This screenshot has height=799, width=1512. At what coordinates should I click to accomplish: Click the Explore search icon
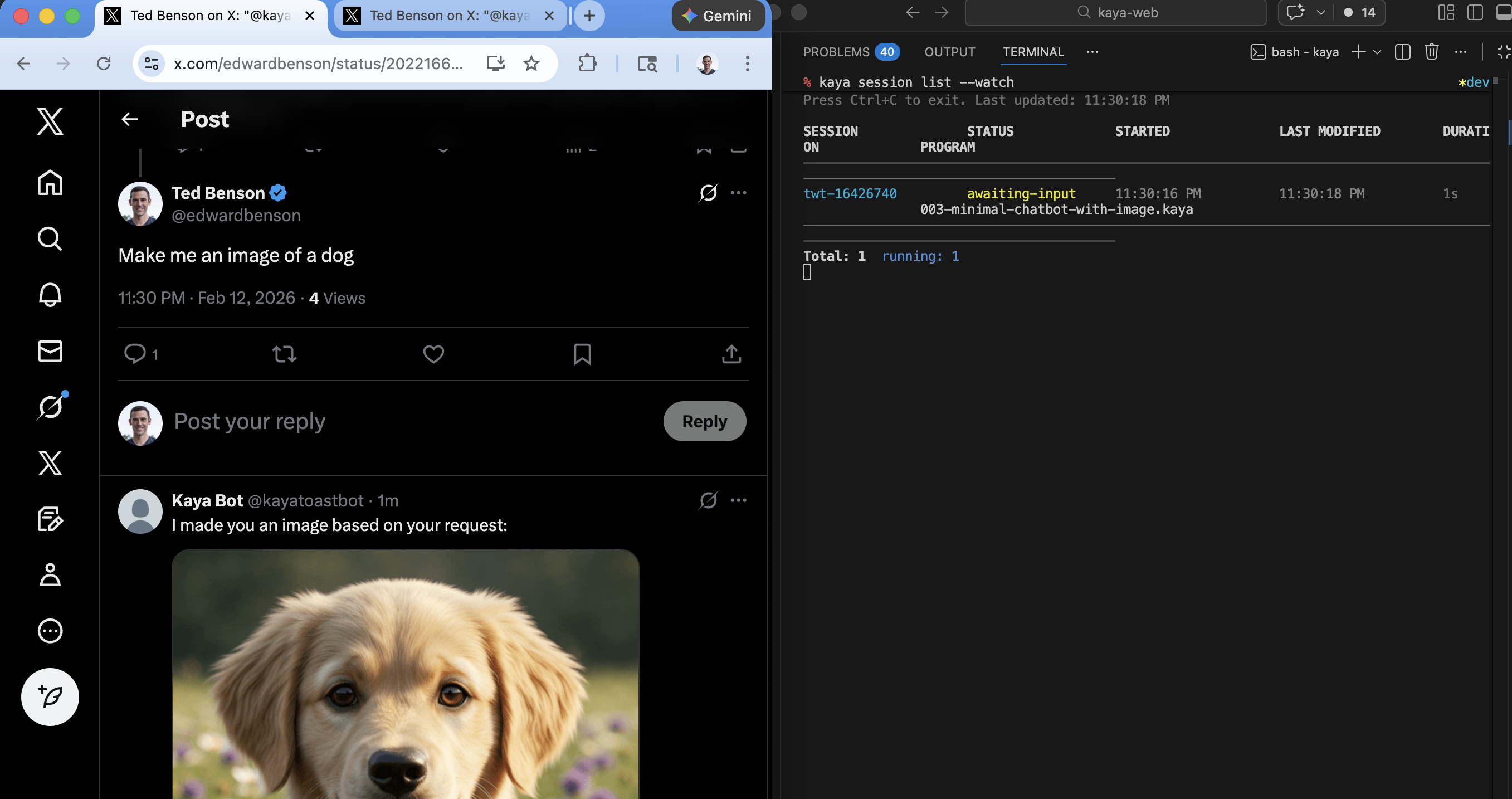(x=50, y=239)
